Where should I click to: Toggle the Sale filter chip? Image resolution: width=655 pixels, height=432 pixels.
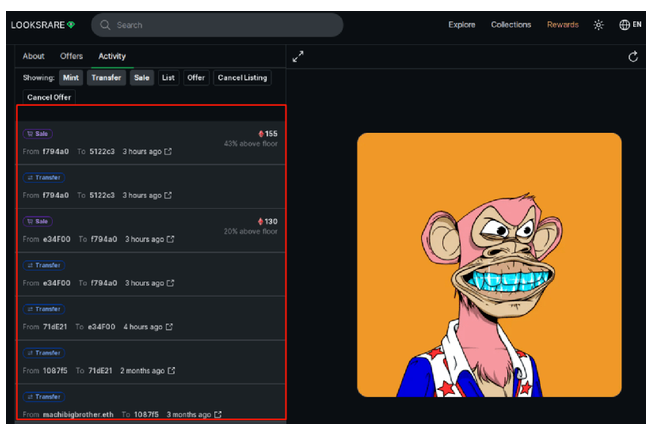142,78
